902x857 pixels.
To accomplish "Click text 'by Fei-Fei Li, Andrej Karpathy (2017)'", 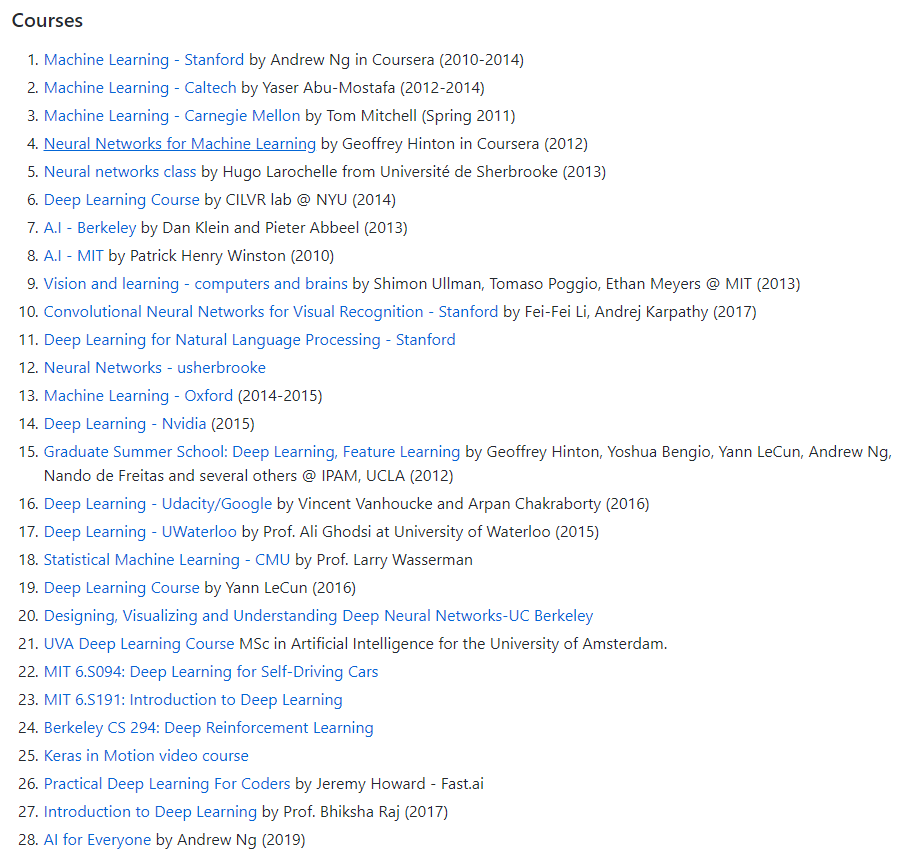I will (630, 312).
